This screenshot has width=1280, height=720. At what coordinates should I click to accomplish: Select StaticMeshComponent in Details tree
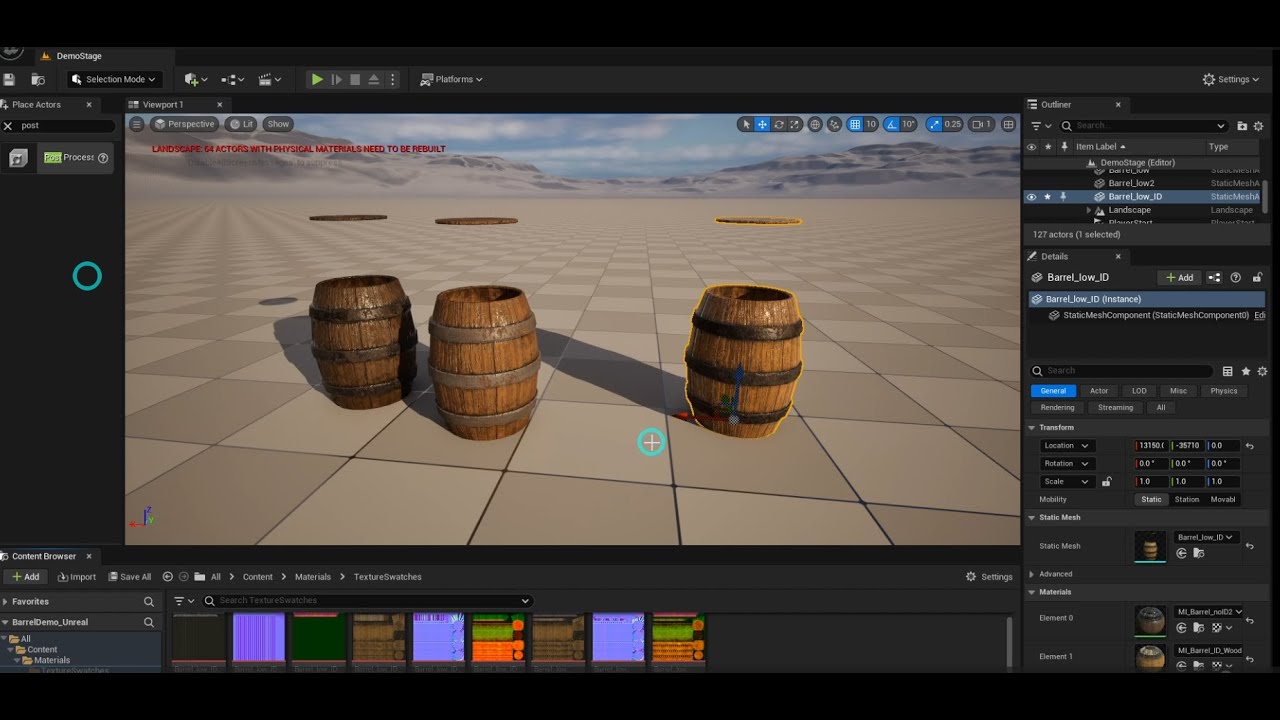[1156, 315]
